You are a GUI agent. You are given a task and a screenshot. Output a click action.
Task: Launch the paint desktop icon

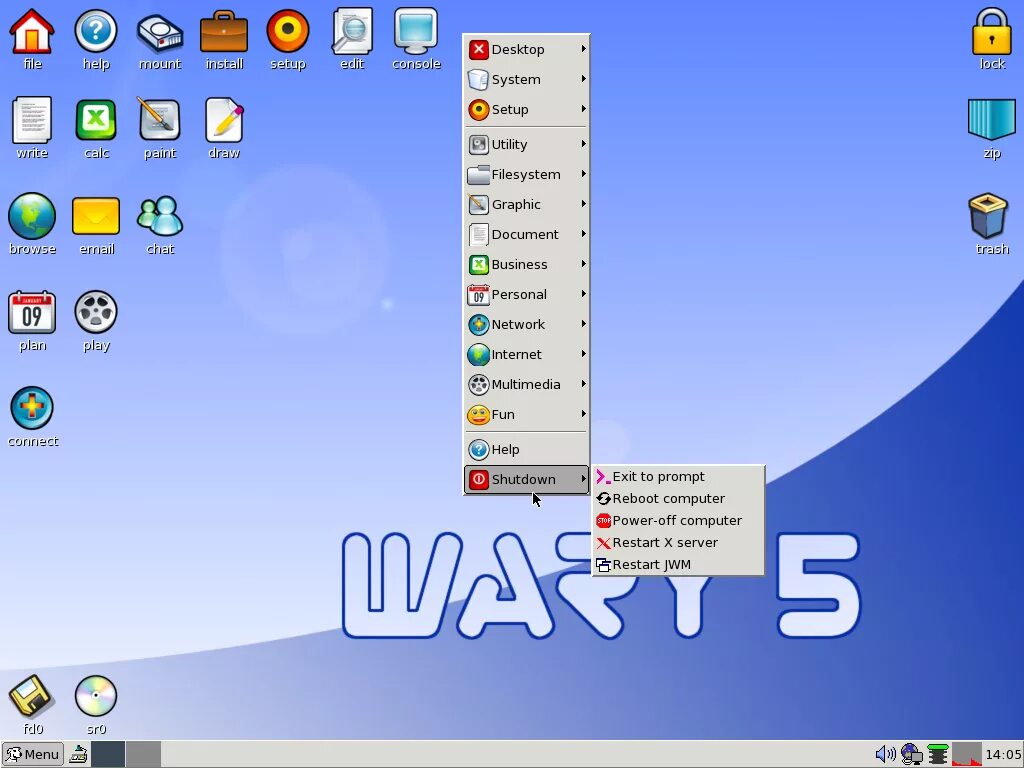(159, 120)
